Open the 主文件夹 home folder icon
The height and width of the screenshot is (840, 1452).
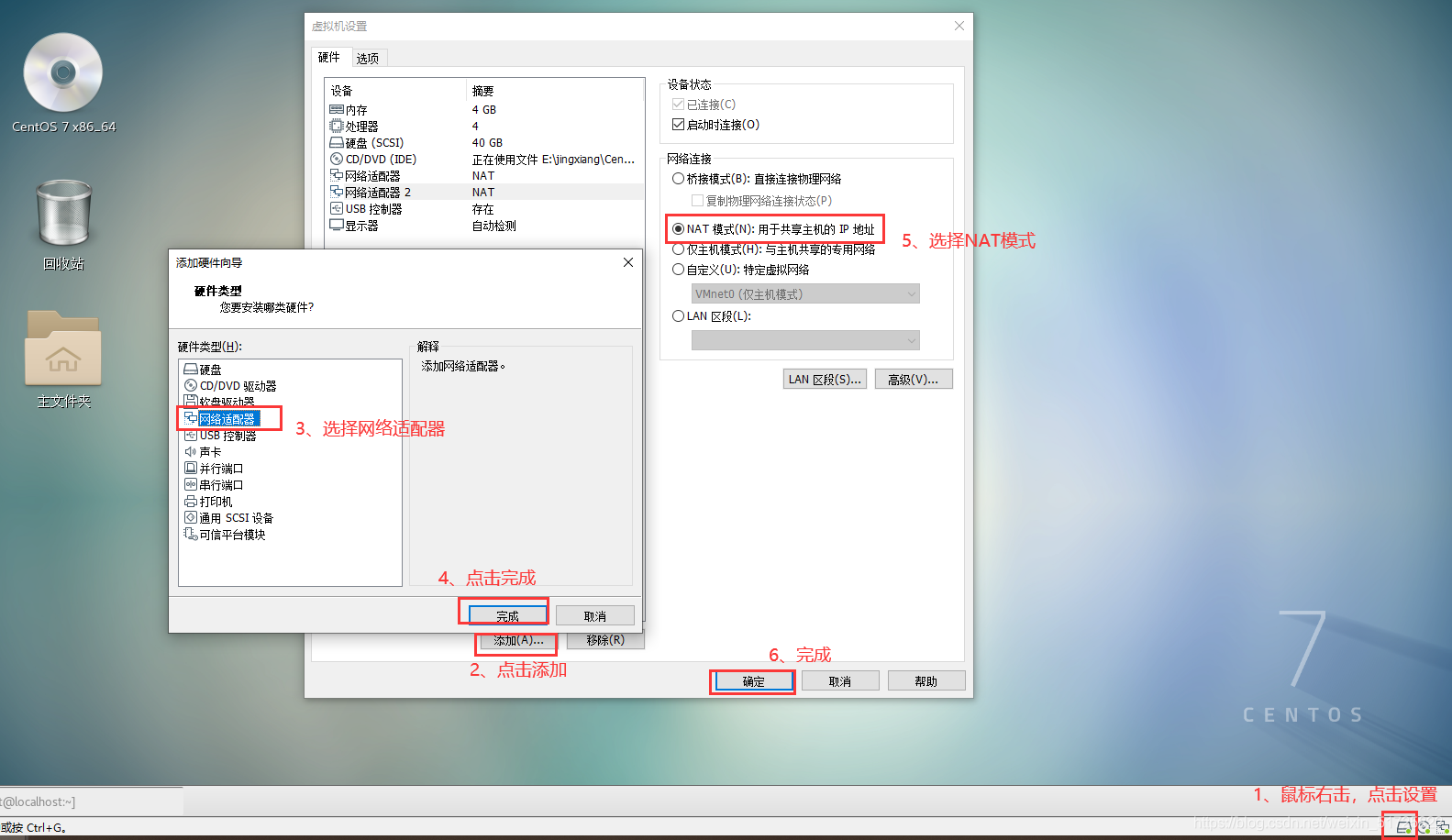[63, 359]
